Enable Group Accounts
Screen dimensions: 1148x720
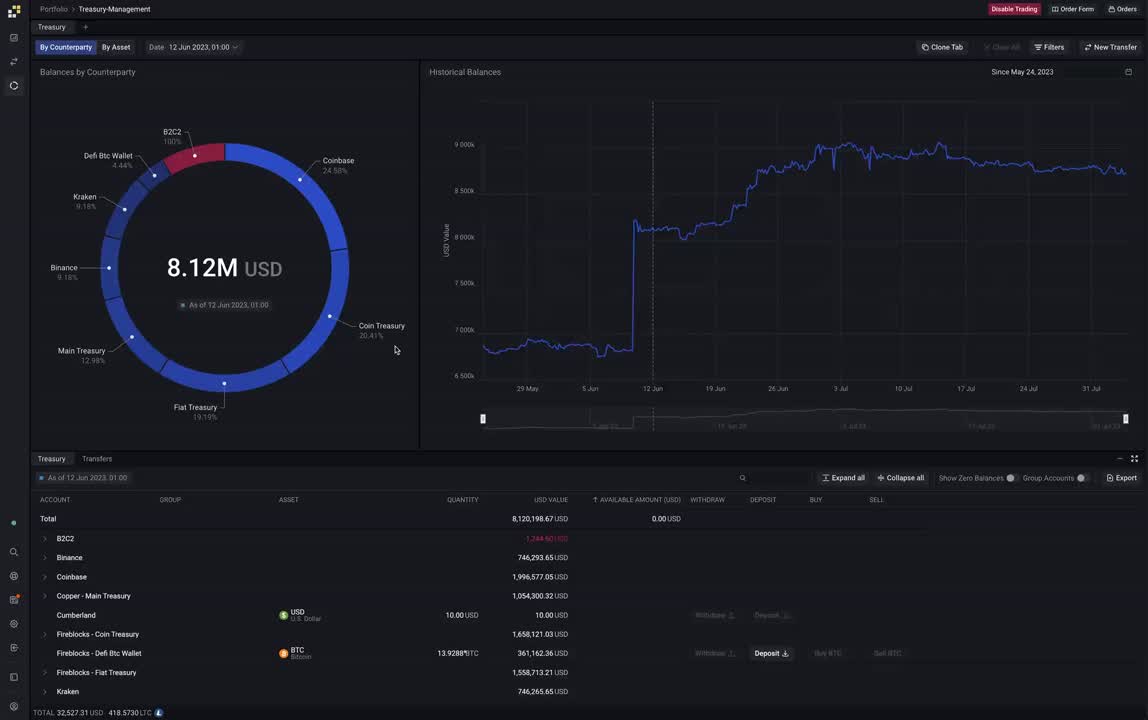1081,478
